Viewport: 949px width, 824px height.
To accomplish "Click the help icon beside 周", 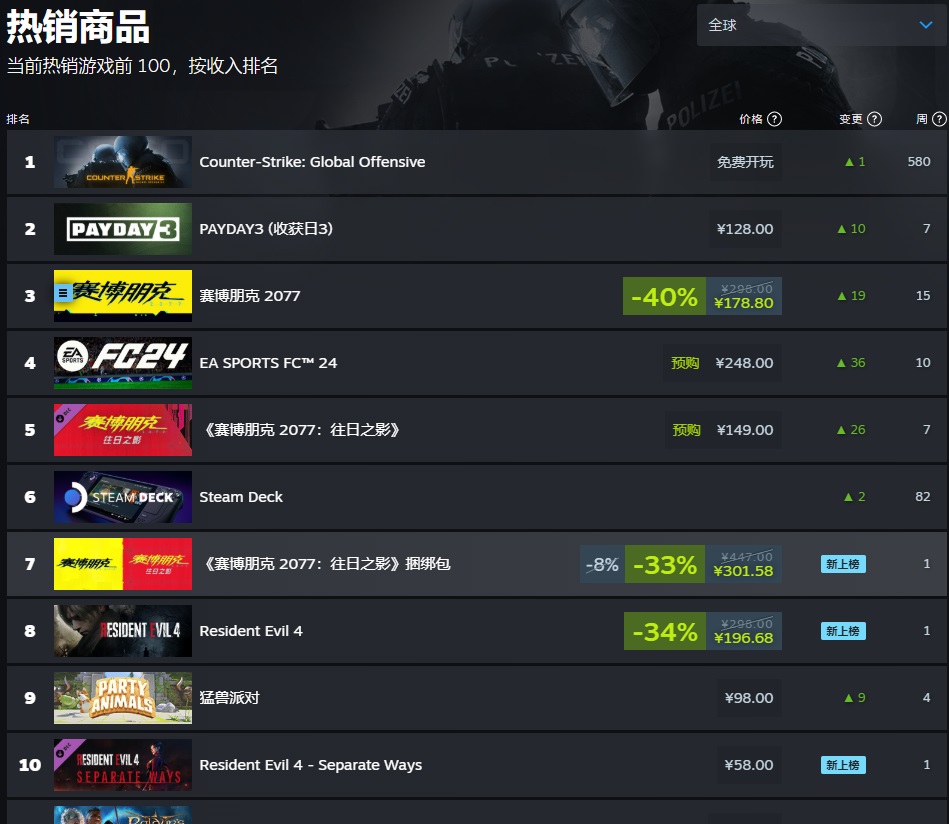I will tap(939, 119).
